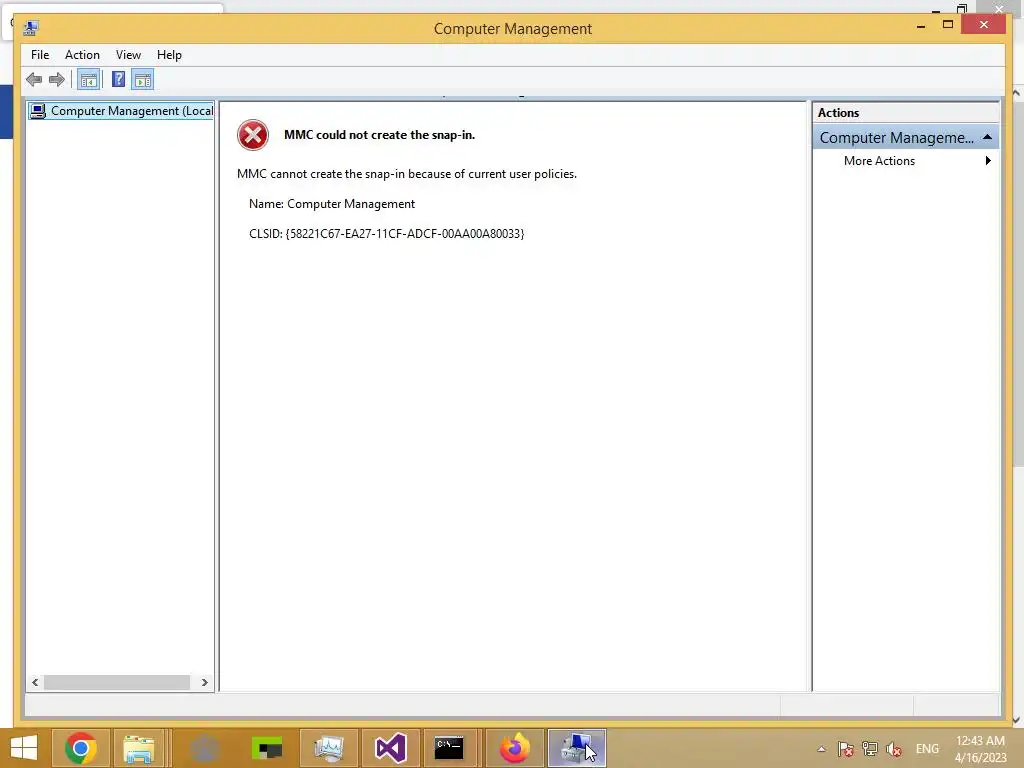Click the gray round taskbar icon
Screen dimensions: 1024x768
click(204, 748)
